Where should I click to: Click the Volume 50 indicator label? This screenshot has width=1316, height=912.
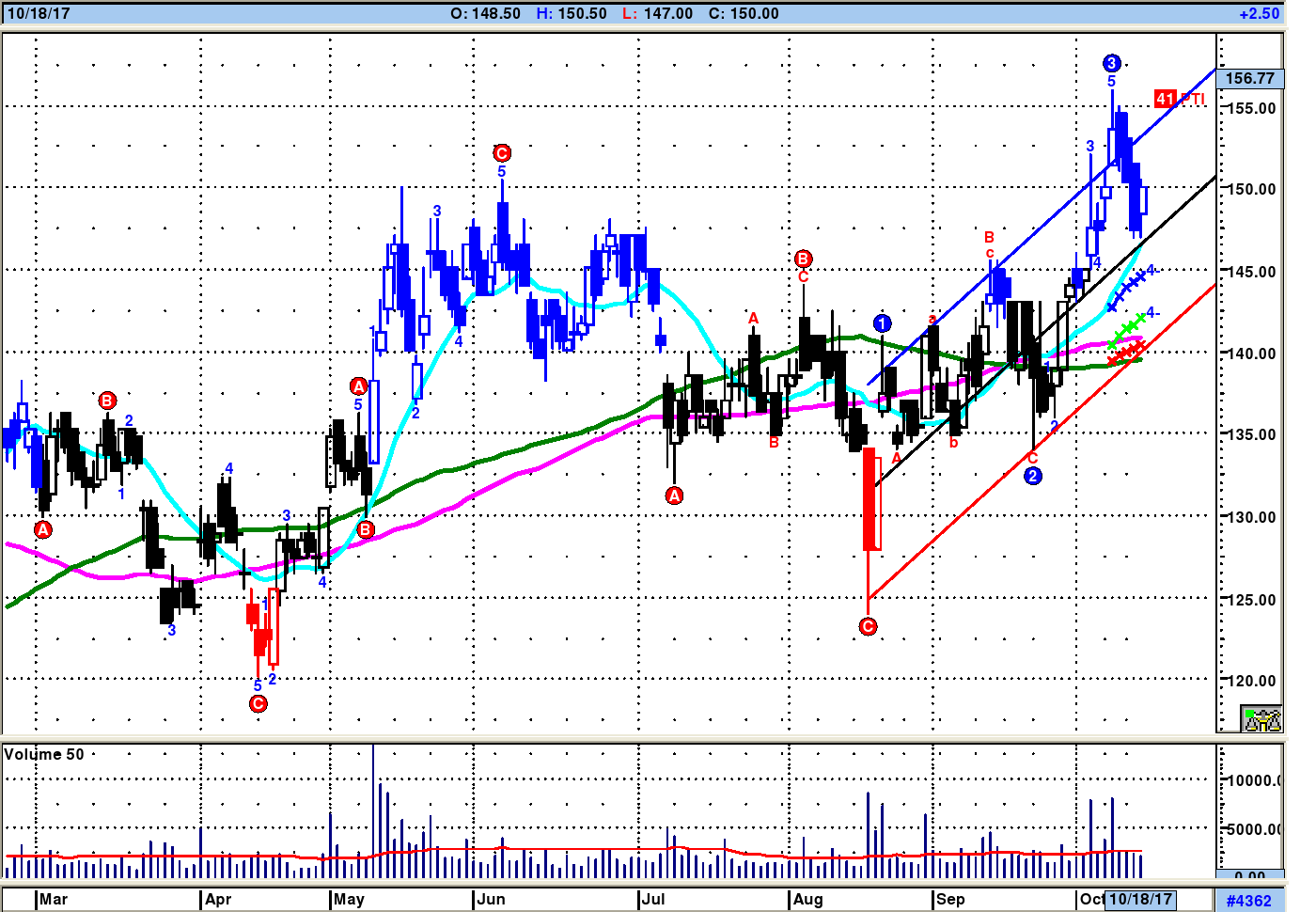click(x=44, y=754)
